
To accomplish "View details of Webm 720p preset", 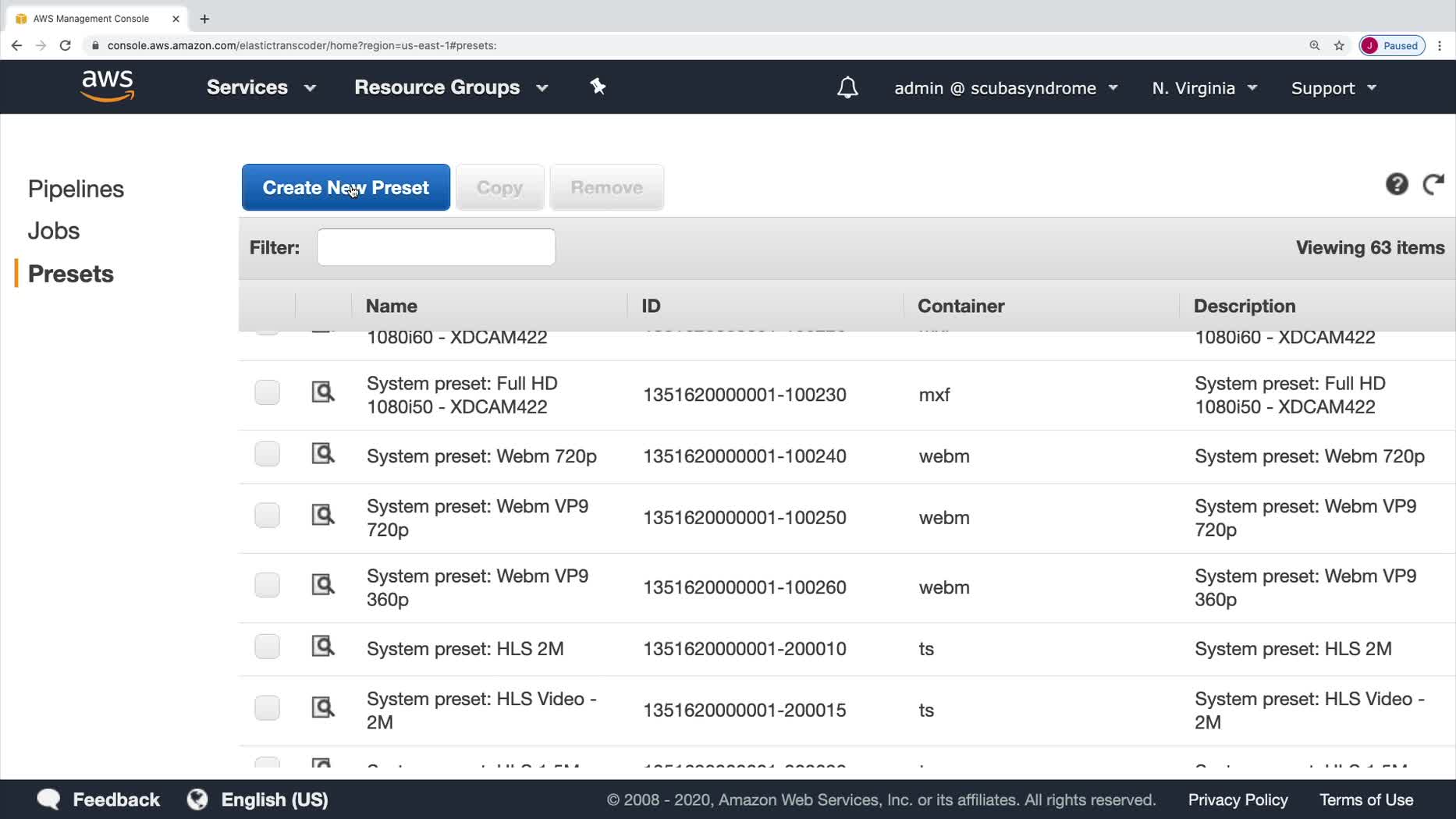I will (323, 454).
